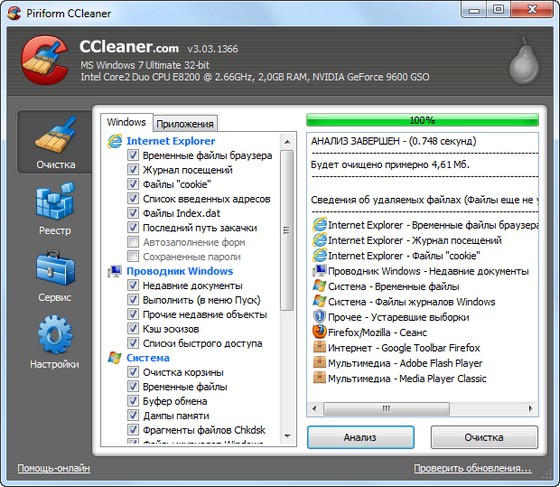The height and width of the screenshot is (487, 560).
Task: Click results horizontal scrollbar thumb
Action: point(386,408)
